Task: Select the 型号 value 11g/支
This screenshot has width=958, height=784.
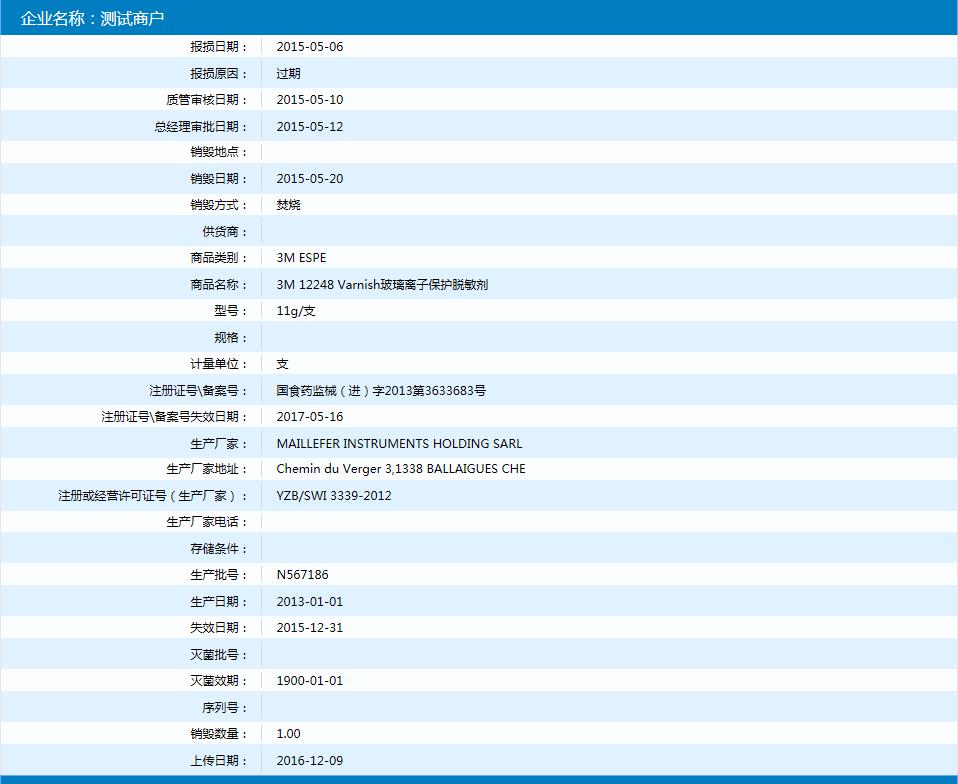Action: (x=296, y=310)
